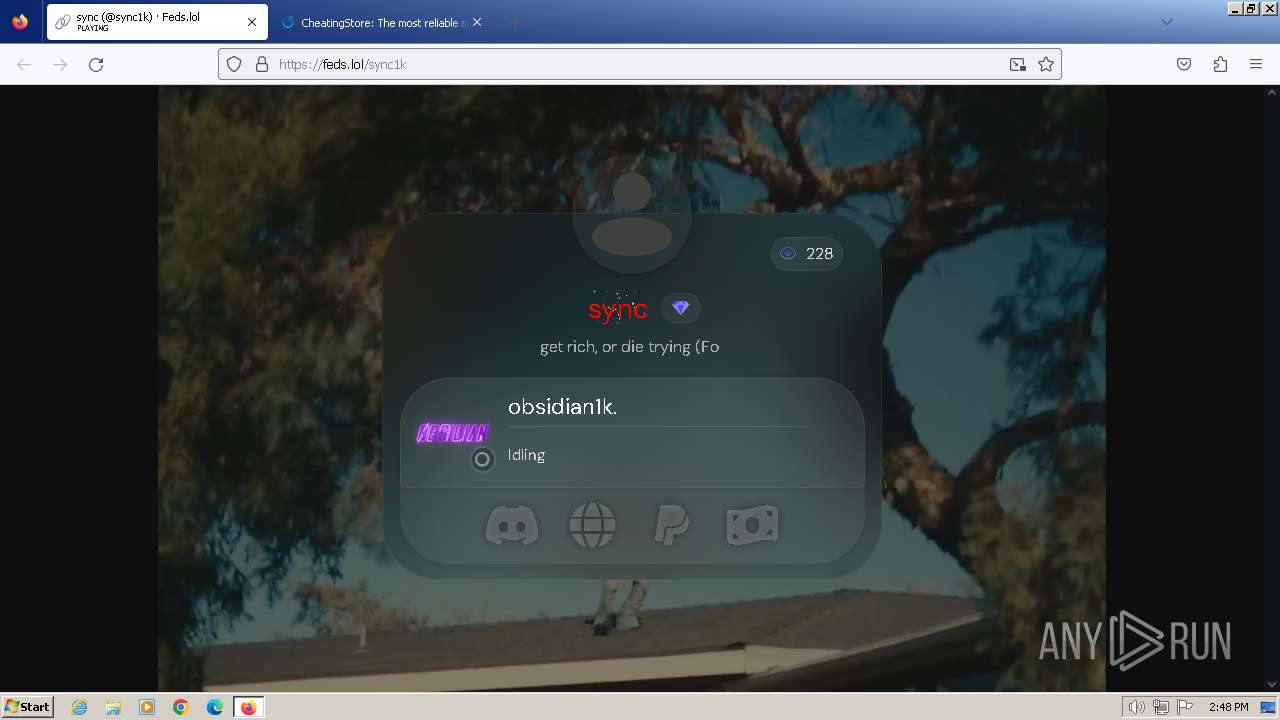This screenshot has height=720, width=1280.
Task: Click the Firefox logo icon in tab bar
Action: point(20,22)
